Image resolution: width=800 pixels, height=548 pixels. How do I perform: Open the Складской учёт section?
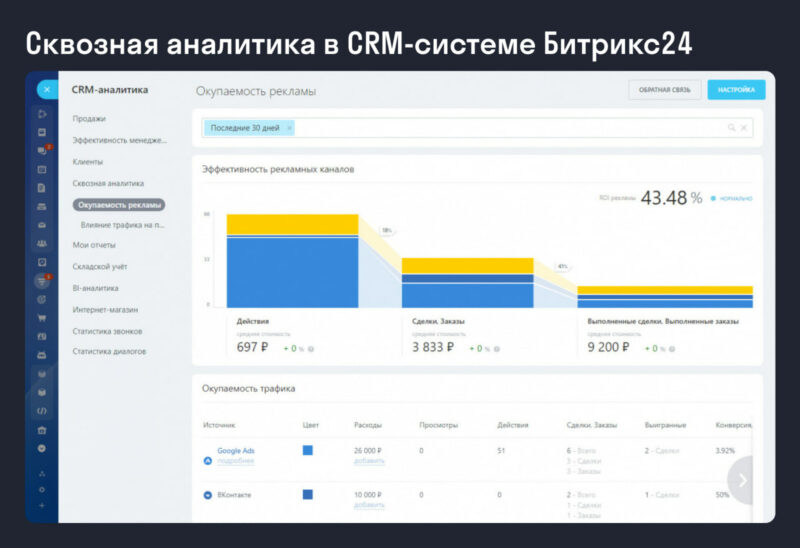100,266
